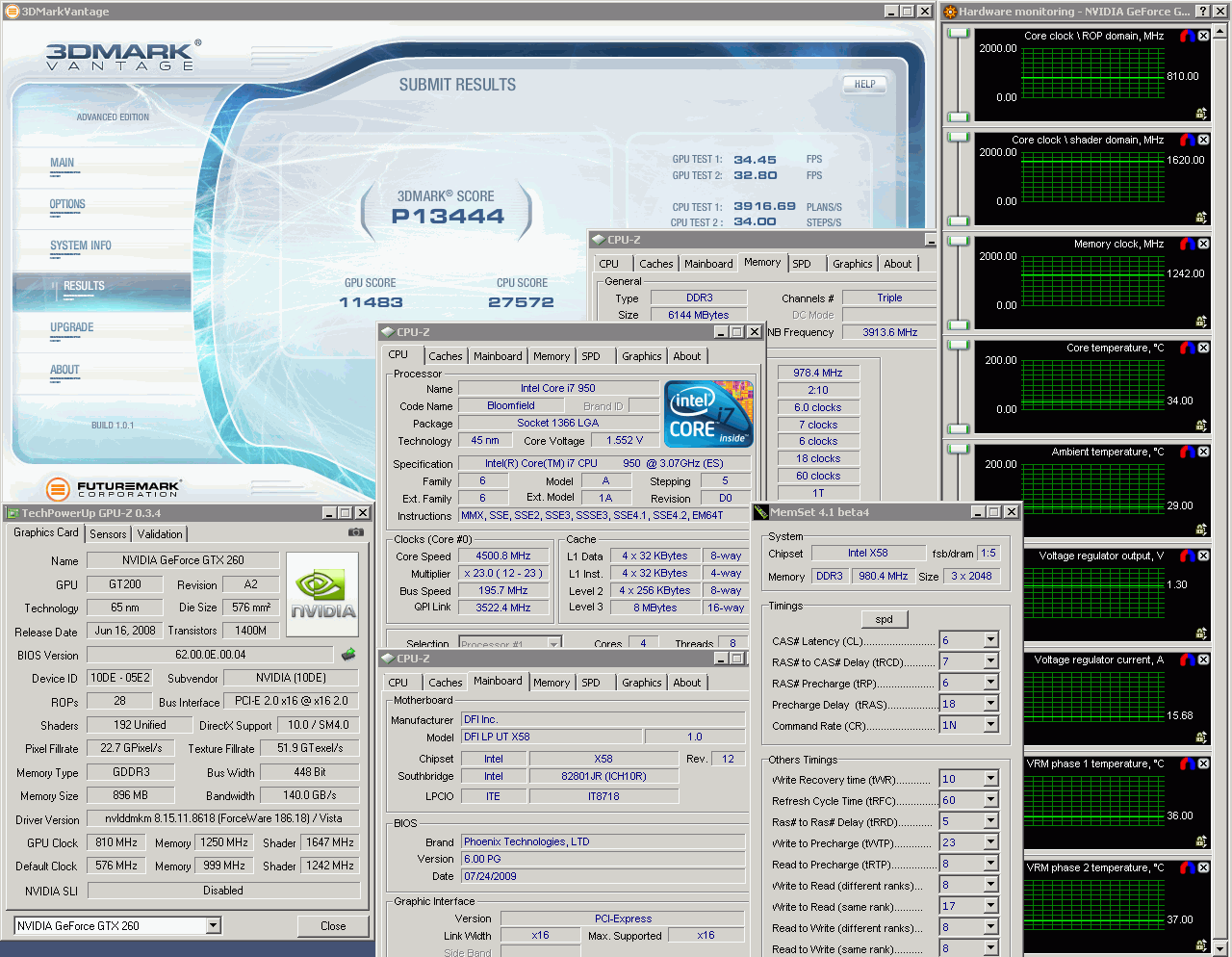This screenshot has height=957, width=1232.
Task: Open Graphics tab in CPU-Z processor window
Action: (x=642, y=356)
